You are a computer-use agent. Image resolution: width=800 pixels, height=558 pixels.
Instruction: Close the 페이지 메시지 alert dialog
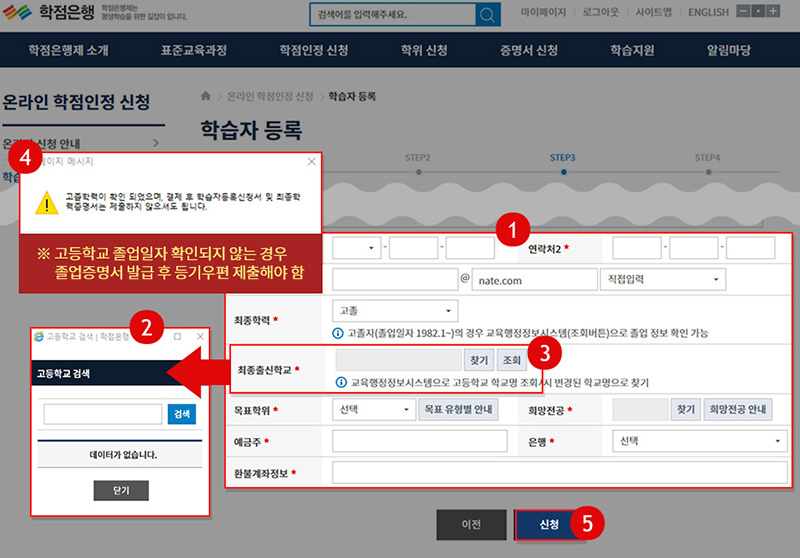pos(311,161)
